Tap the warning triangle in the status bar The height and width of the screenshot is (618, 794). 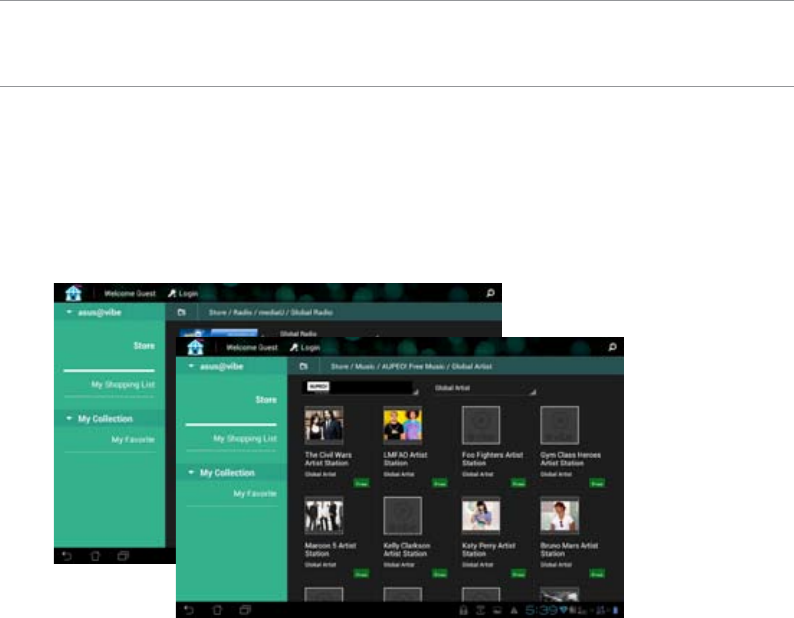click(514, 610)
